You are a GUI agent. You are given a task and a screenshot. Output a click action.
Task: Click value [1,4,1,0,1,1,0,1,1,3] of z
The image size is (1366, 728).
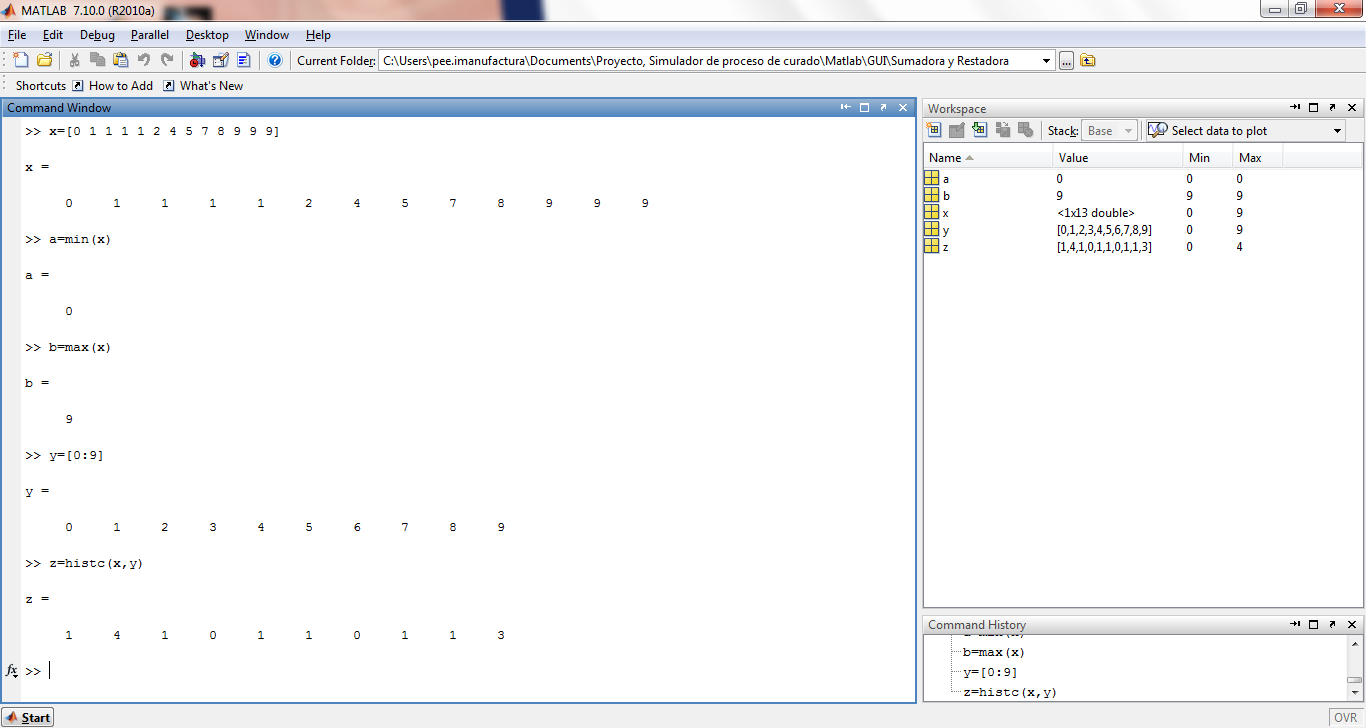click(x=1104, y=247)
